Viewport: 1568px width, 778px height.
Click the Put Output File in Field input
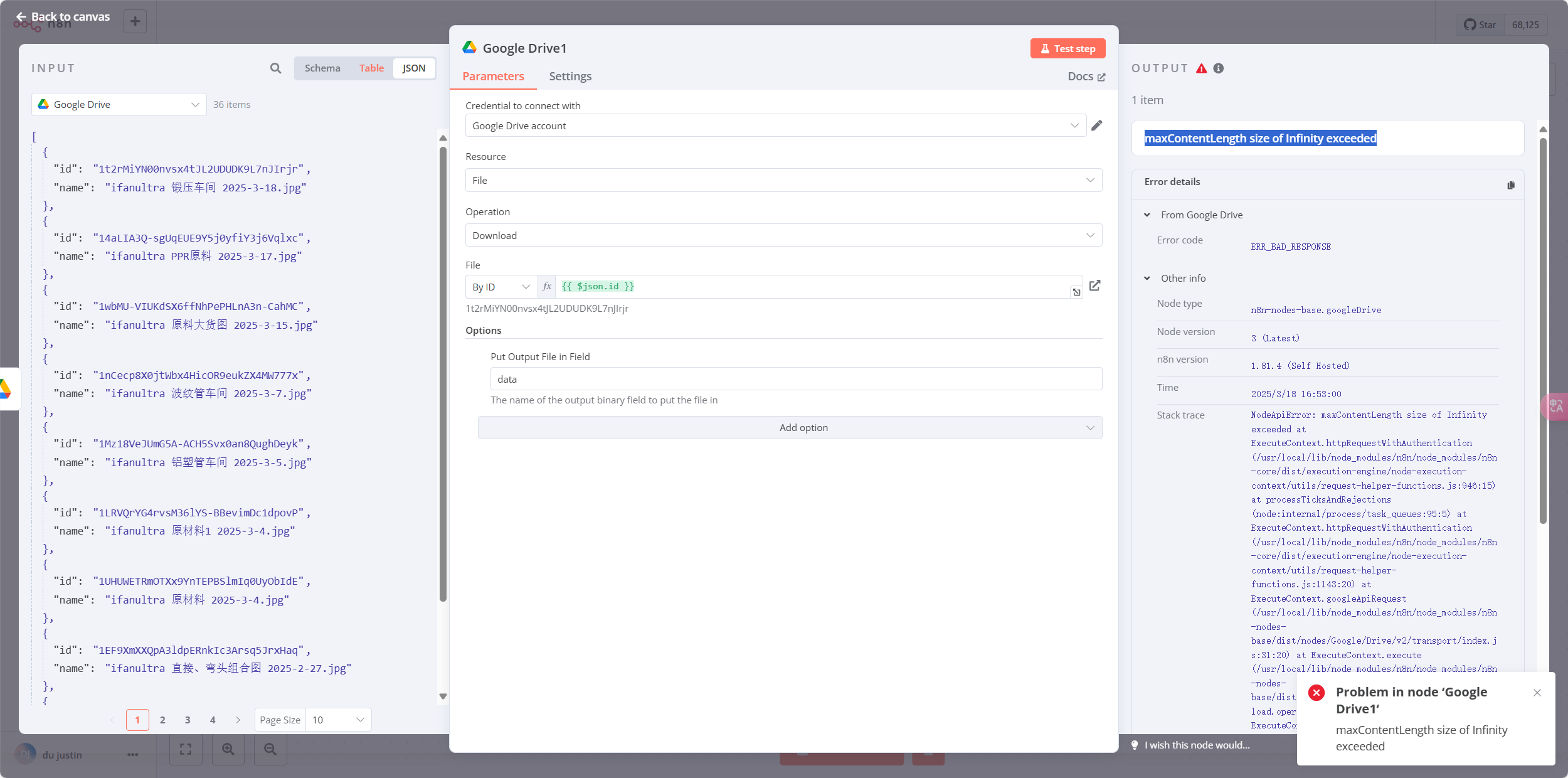click(x=795, y=379)
